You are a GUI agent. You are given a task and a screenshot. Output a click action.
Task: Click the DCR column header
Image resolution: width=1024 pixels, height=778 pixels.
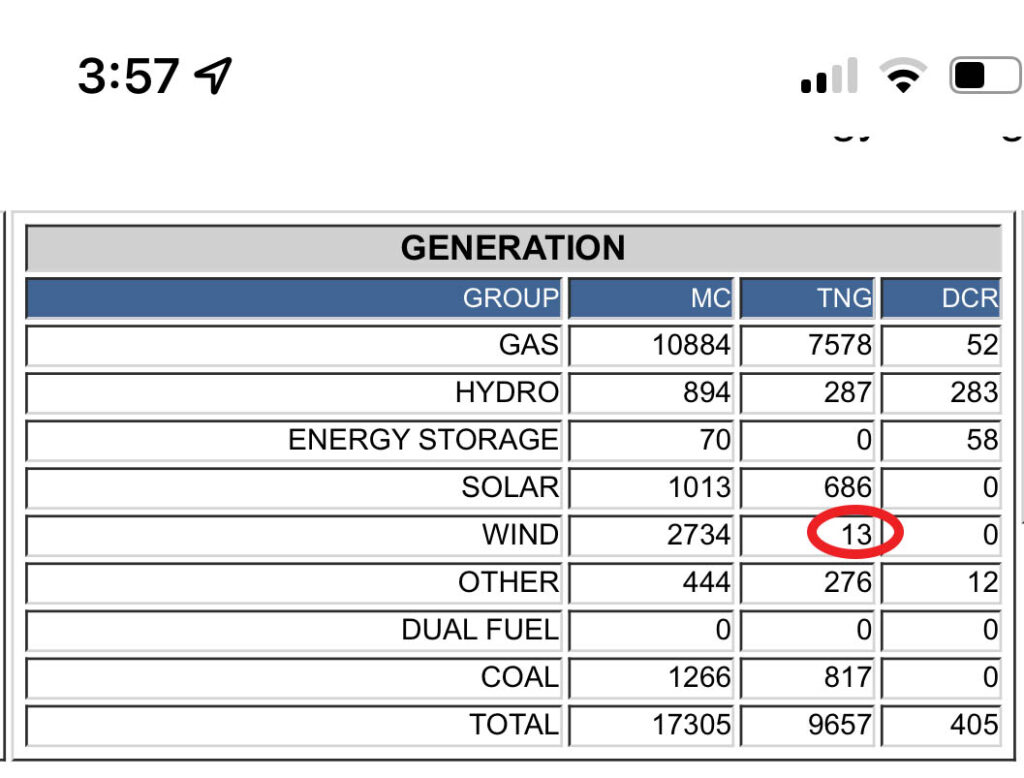(969, 298)
